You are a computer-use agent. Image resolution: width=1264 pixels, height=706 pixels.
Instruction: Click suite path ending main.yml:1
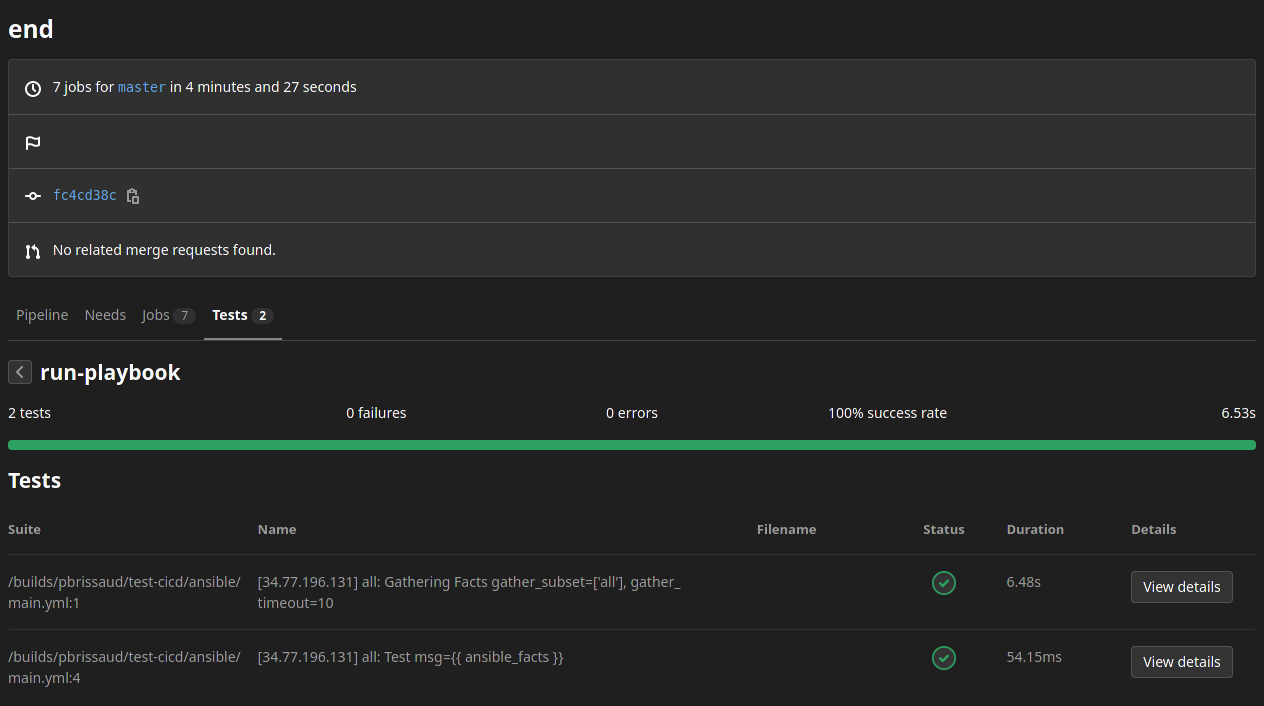[124, 592]
